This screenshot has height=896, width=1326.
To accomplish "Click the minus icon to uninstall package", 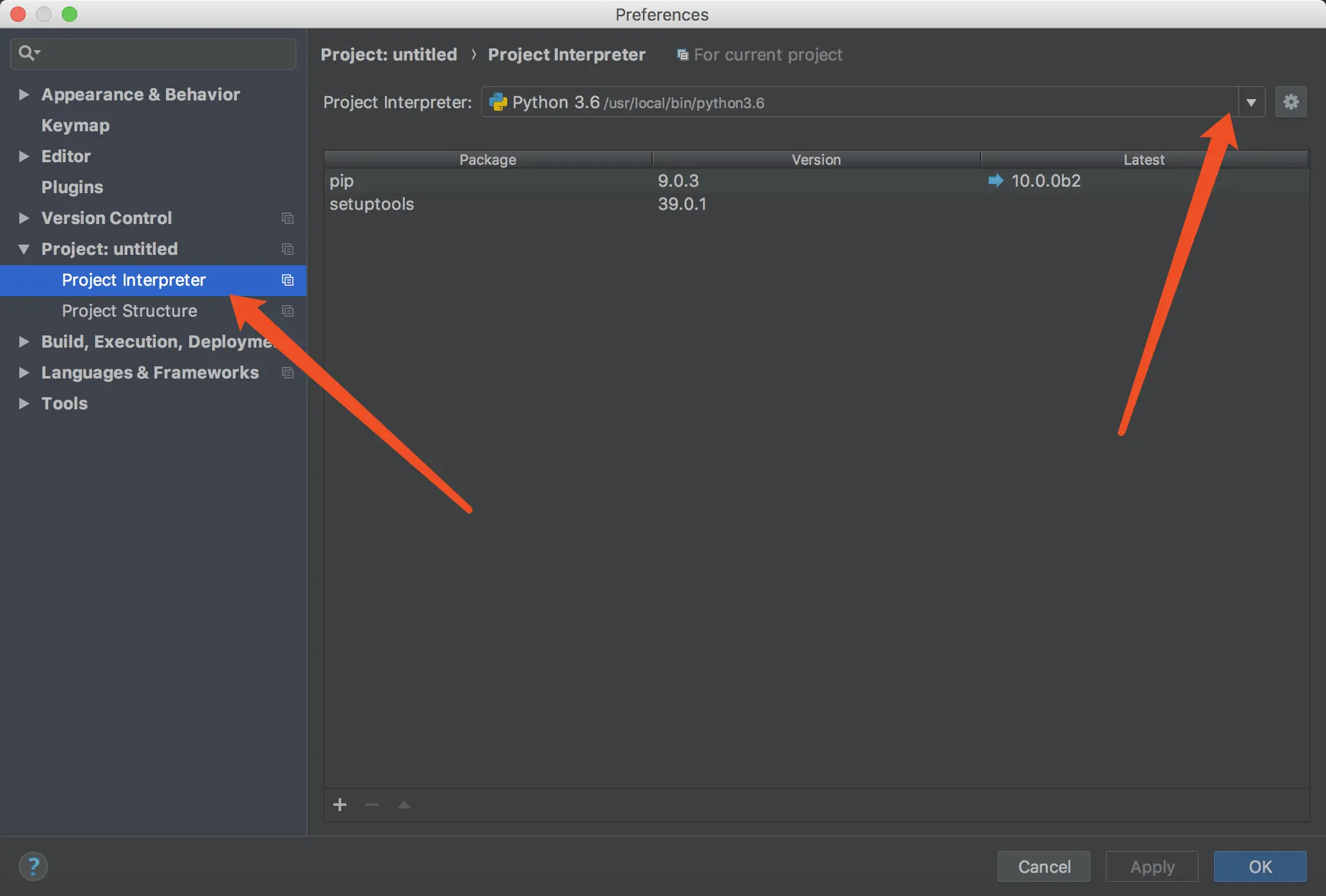I will click(372, 805).
